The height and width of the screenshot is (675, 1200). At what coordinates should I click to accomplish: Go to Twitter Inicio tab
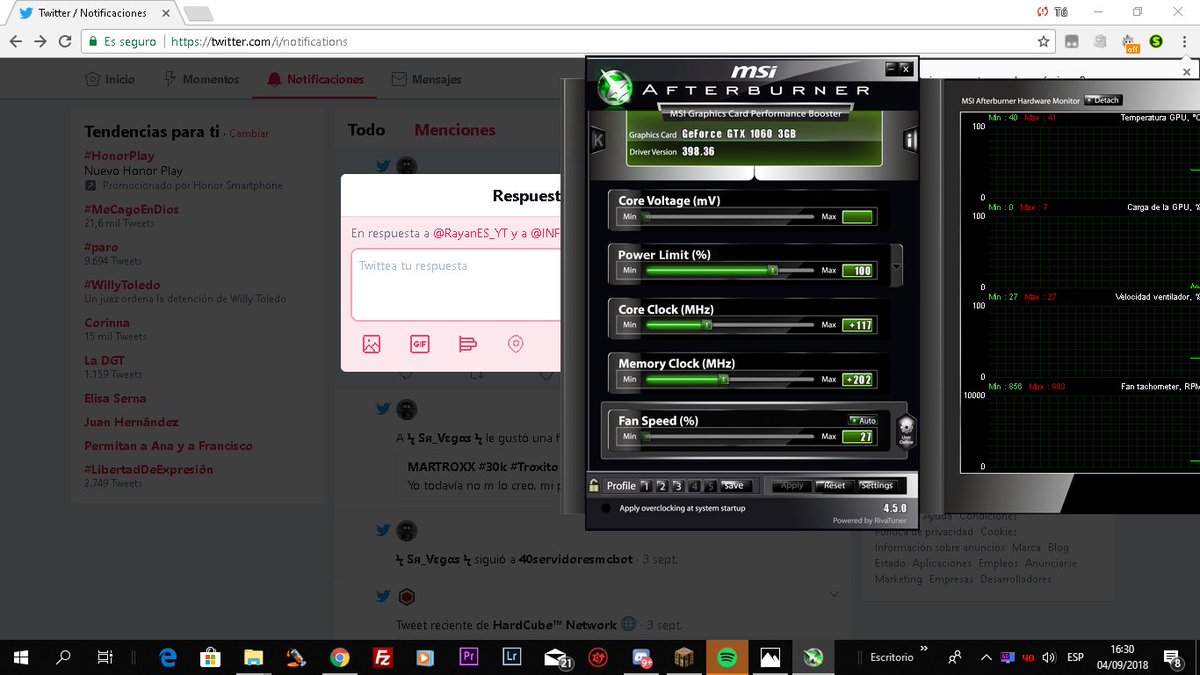tap(110, 79)
